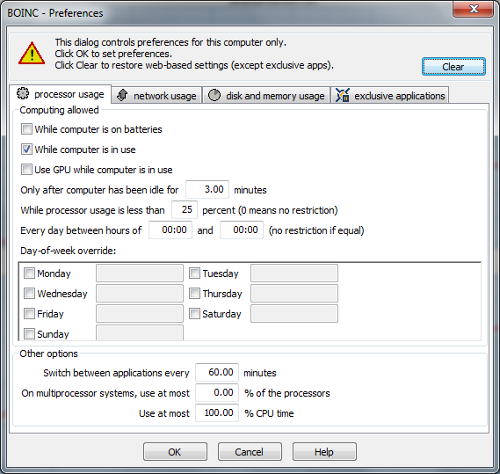Screen dimensions: 500x474
Task: Click the gear icon on processor usage tab
Action: point(23,94)
